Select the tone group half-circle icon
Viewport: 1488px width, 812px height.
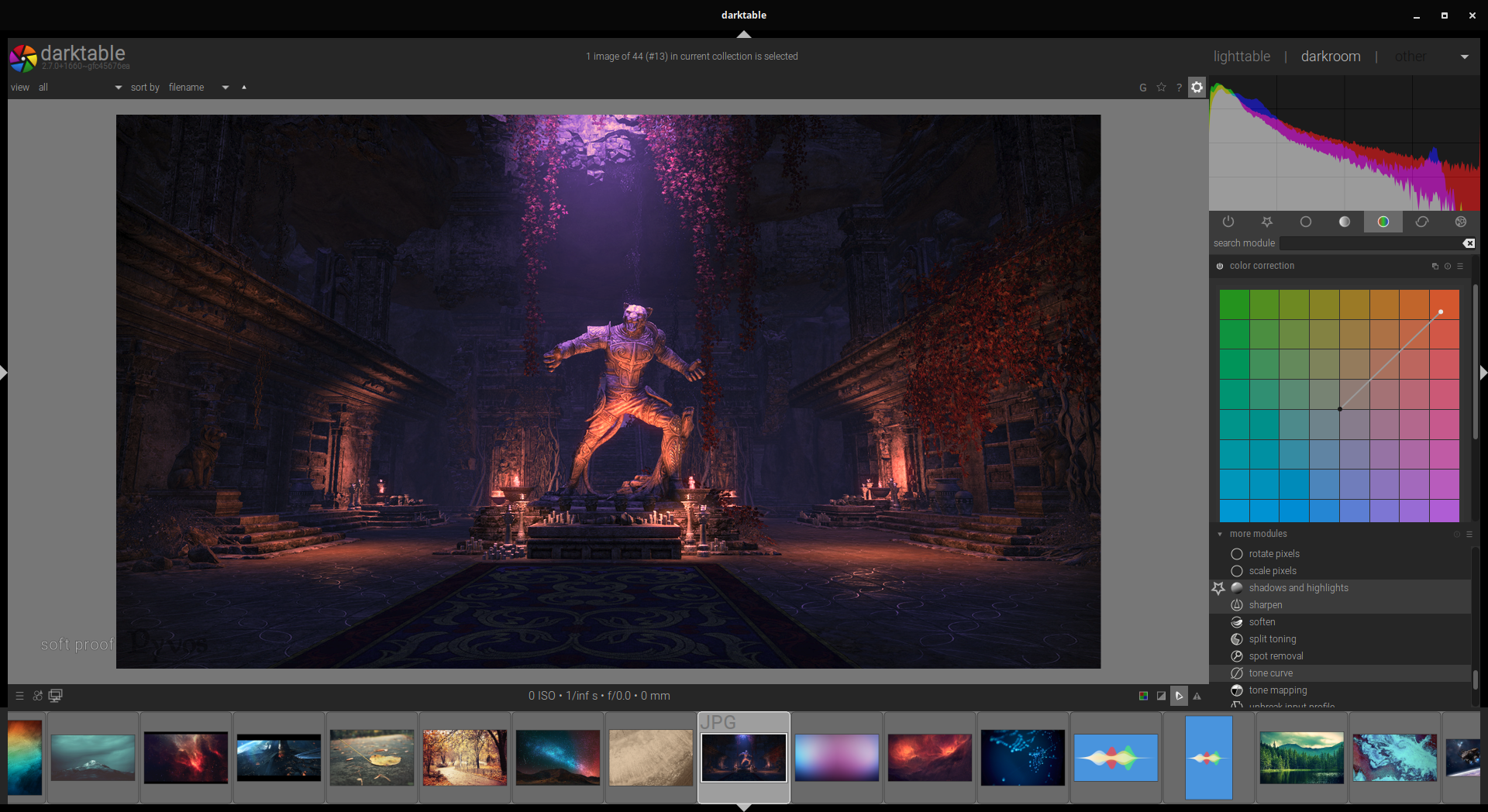1344,222
